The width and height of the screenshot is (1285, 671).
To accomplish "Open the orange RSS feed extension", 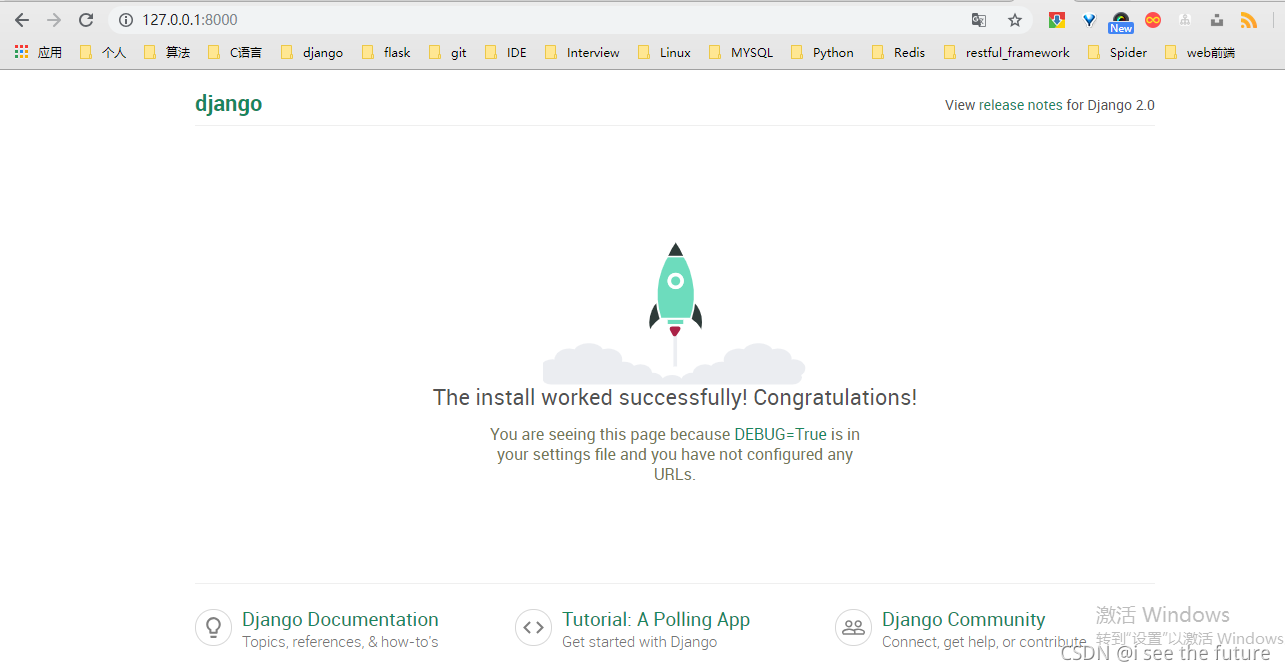I will [x=1249, y=20].
